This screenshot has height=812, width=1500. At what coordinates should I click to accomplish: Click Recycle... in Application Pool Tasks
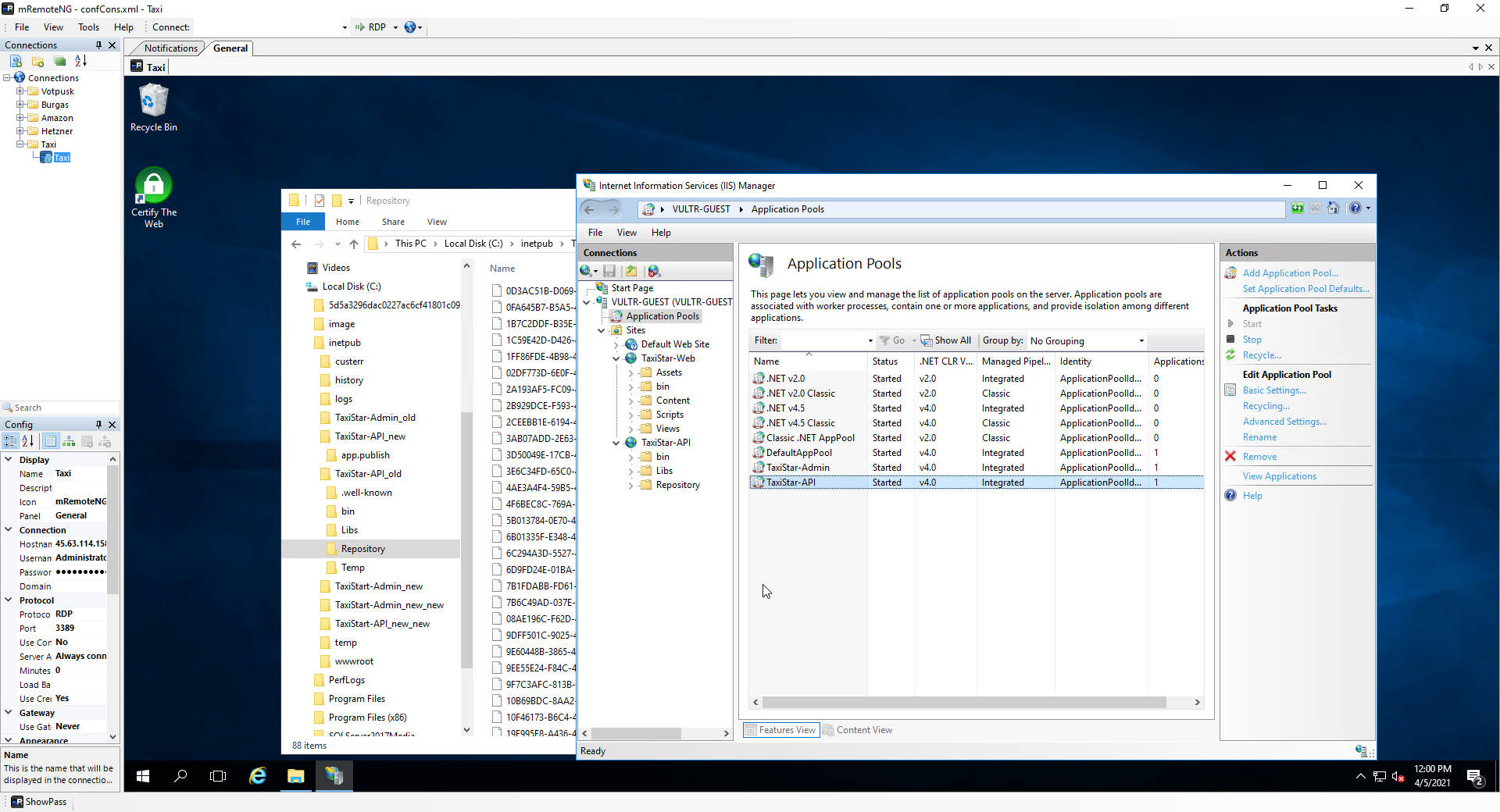(1262, 355)
